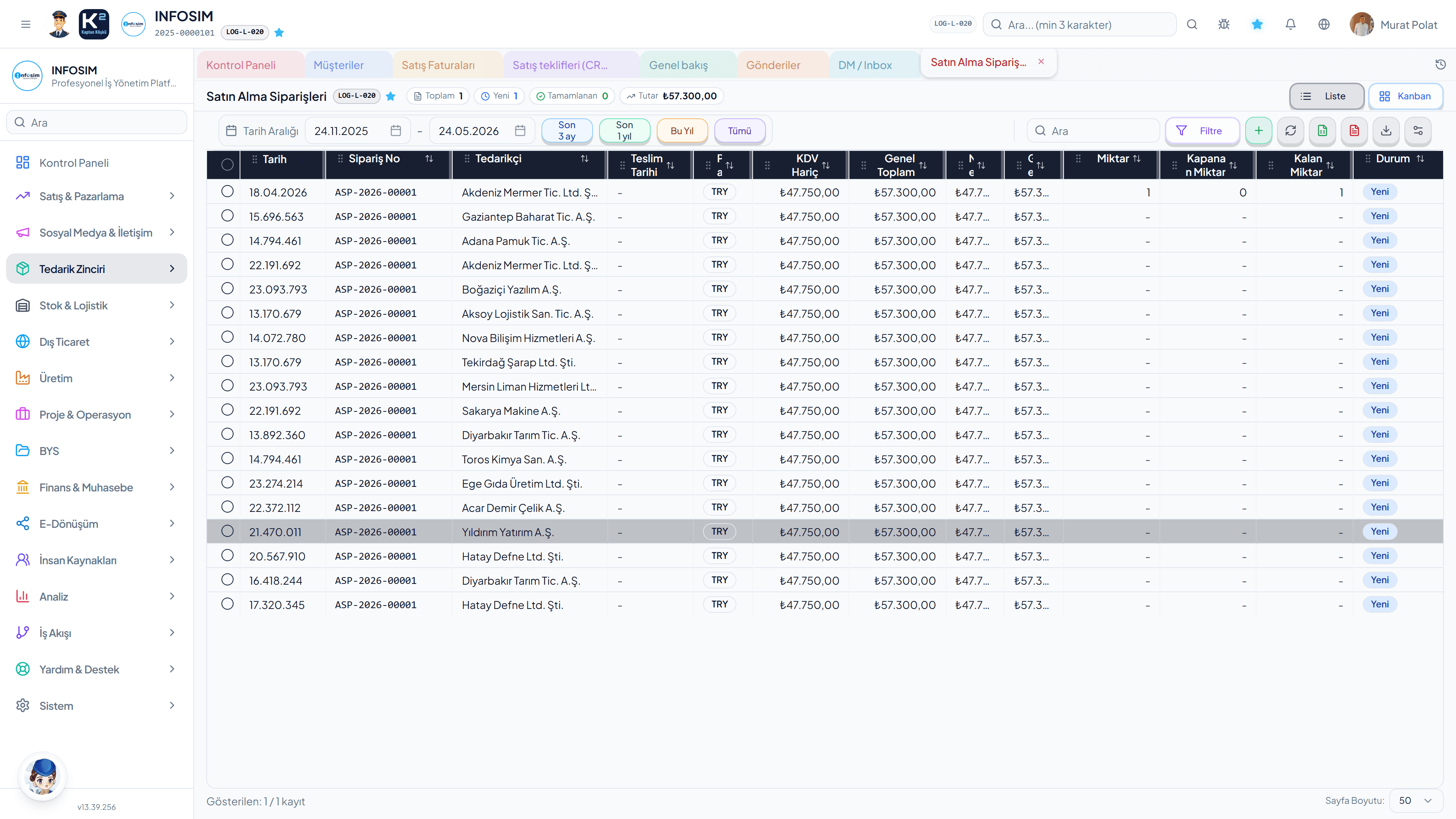
Task: Export list with green Excel icon
Action: pos(1322,130)
